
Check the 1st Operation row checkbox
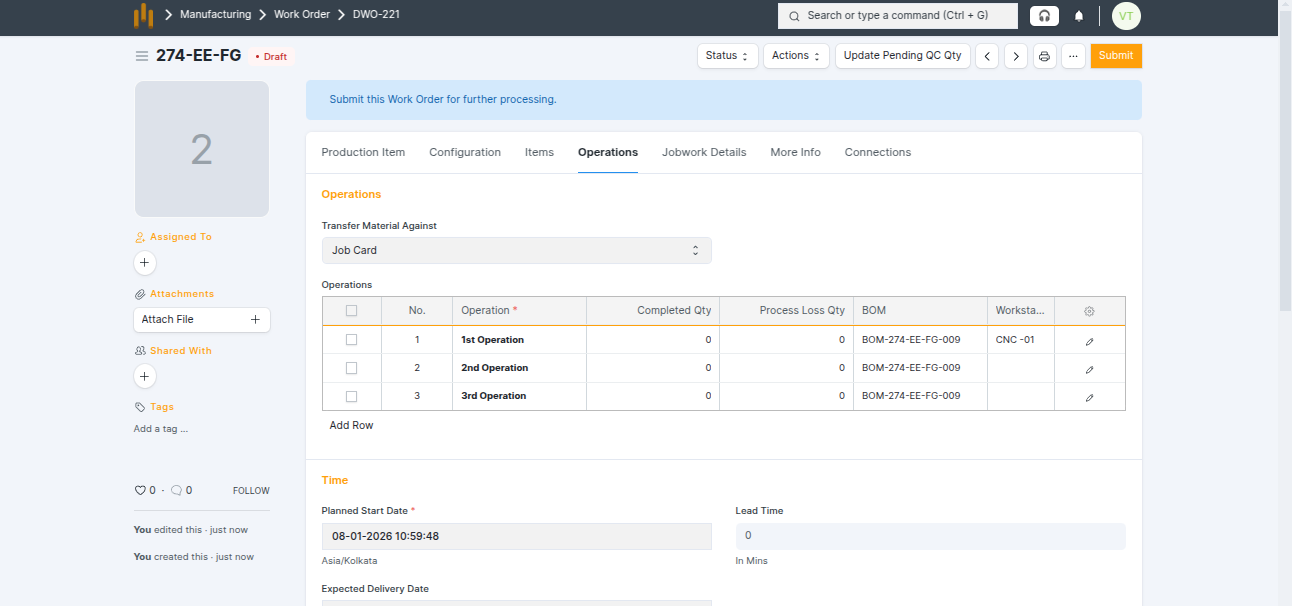point(351,340)
